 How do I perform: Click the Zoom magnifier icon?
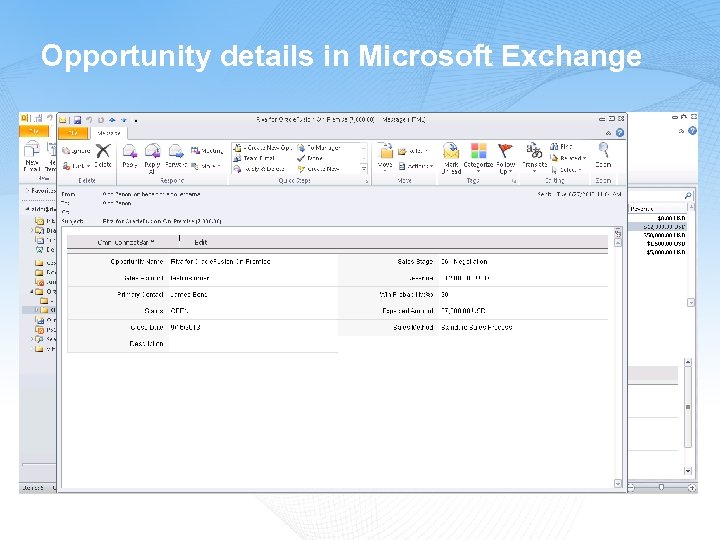click(x=603, y=150)
